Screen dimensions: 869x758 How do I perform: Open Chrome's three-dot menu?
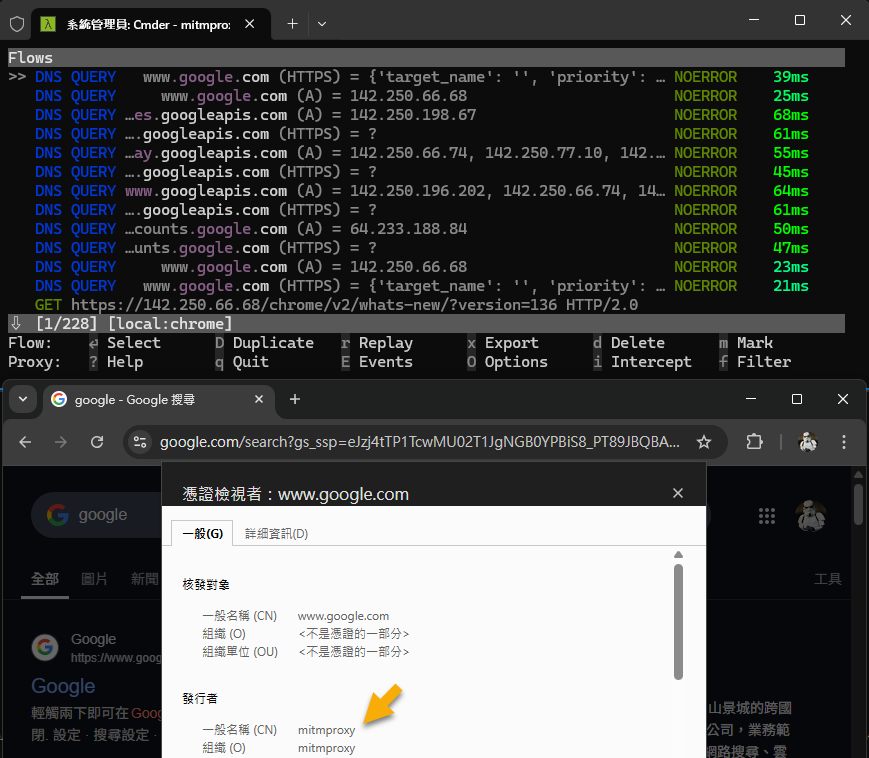pos(845,442)
